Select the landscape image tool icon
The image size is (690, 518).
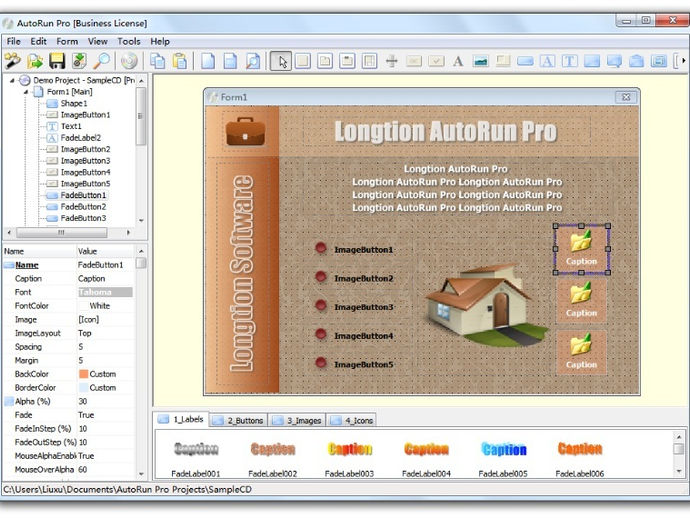click(481, 61)
